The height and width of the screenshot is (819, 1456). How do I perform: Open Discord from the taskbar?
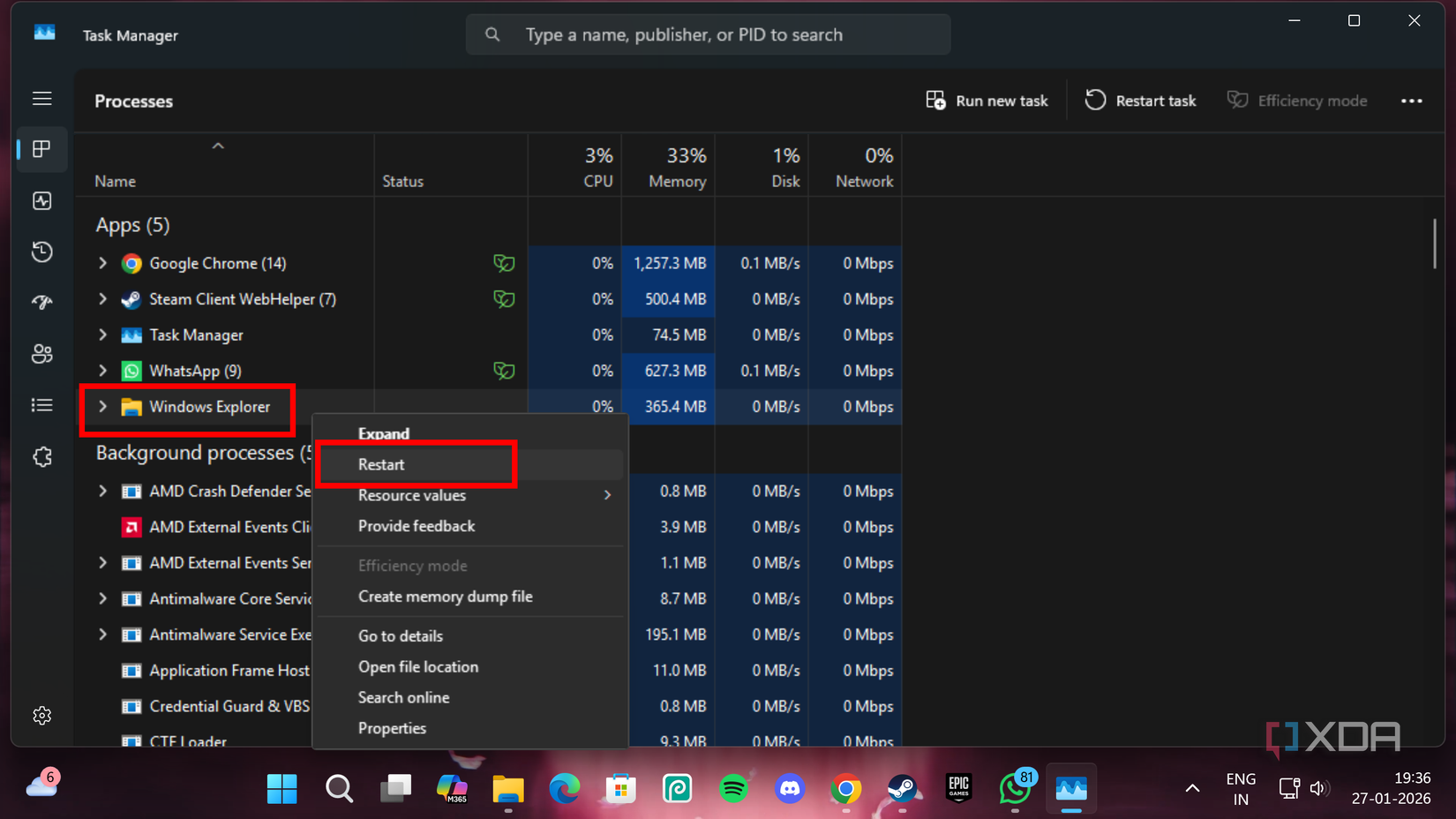pyautogui.click(x=790, y=788)
